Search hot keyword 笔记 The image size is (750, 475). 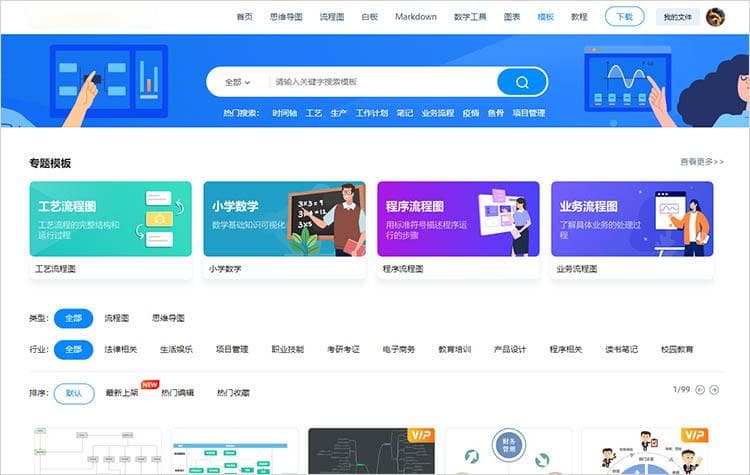[x=405, y=113]
